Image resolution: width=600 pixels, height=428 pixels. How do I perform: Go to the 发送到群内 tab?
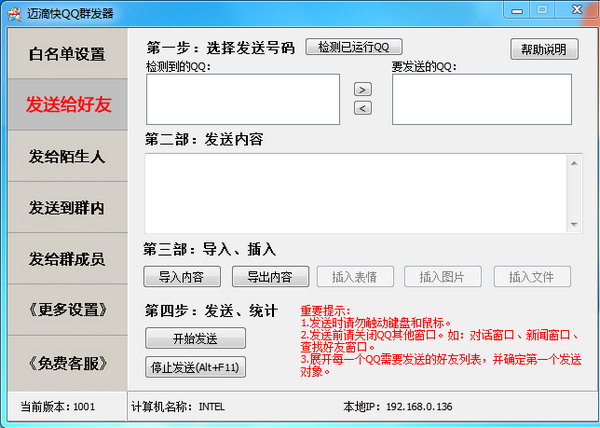(x=67, y=207)
